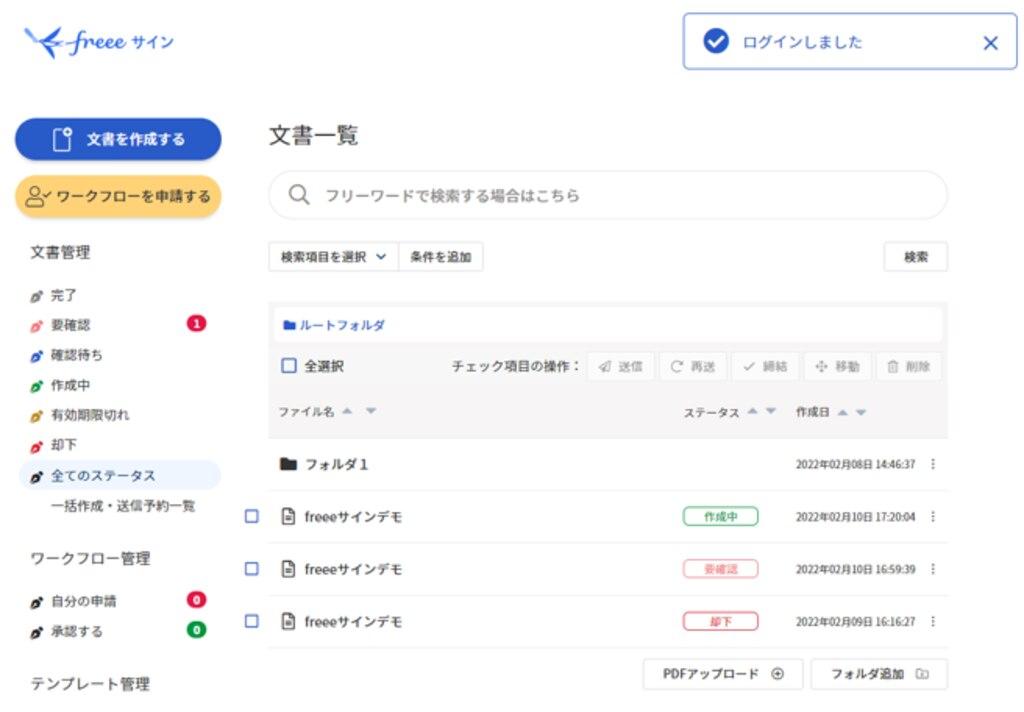The width and height of the screenshot is (1024, 712).
Task: Sort 作成日 ascending with up arrow
Action: tap(842, 412)
